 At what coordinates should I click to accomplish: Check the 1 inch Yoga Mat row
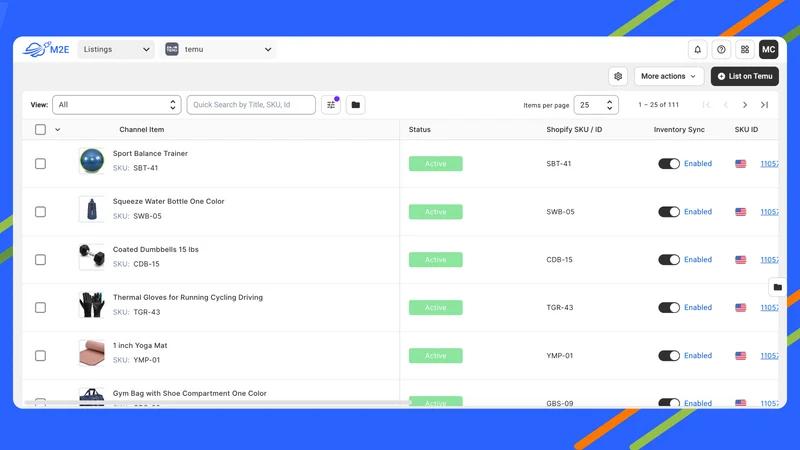point(40,356)
